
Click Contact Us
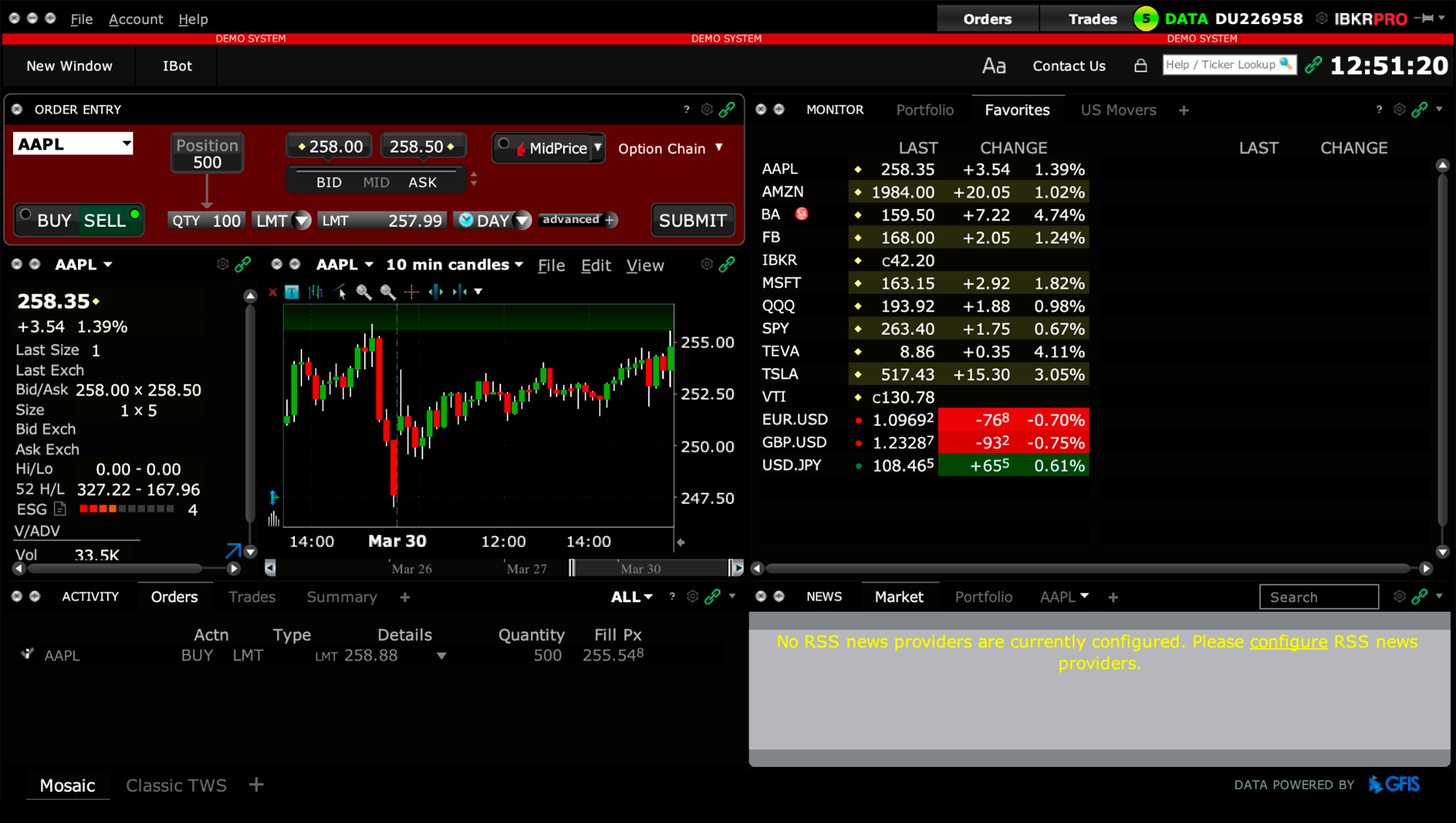click(x=1069, y=66)
